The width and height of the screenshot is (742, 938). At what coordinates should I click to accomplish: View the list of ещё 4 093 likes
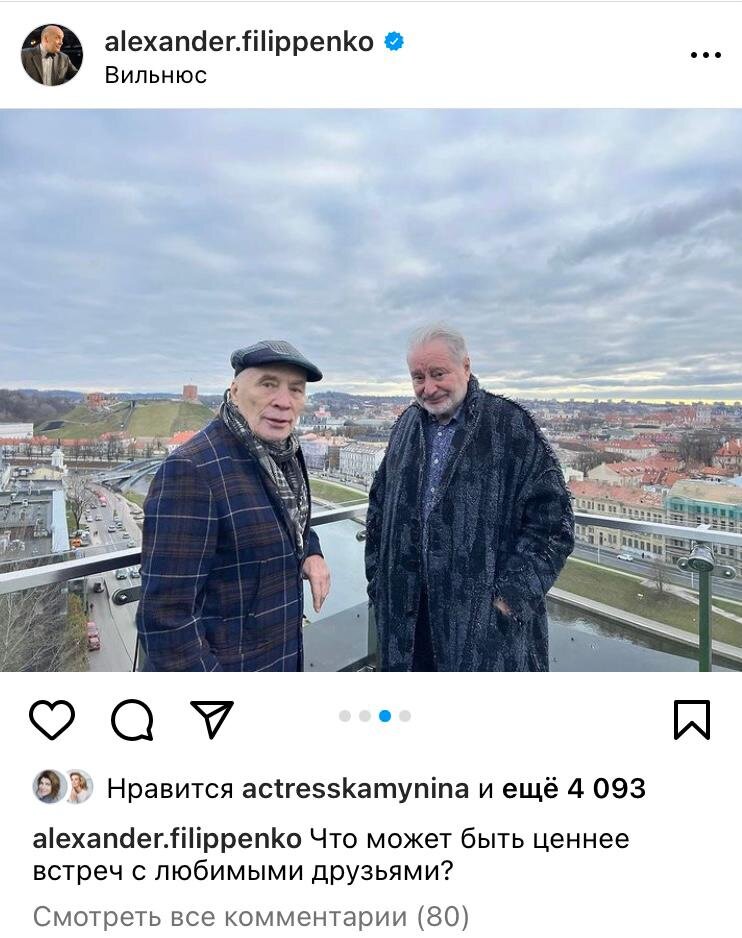(574, 788)
